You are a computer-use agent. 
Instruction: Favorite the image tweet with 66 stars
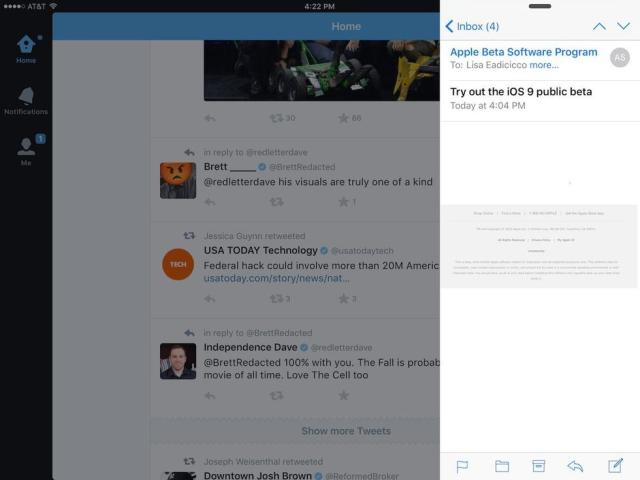pyautogui.click(x=349, y=118)
